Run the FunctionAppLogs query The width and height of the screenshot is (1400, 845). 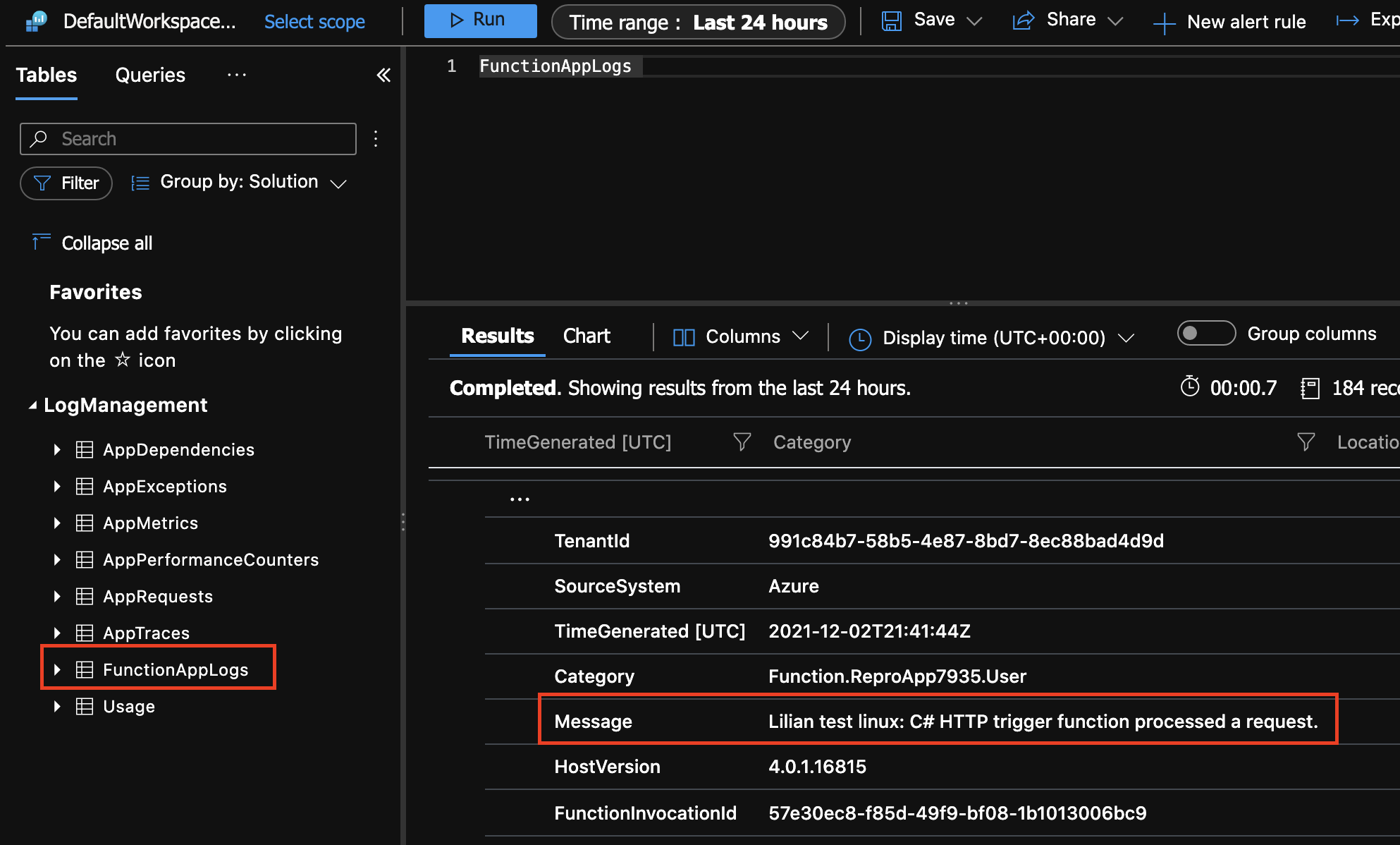480,20
